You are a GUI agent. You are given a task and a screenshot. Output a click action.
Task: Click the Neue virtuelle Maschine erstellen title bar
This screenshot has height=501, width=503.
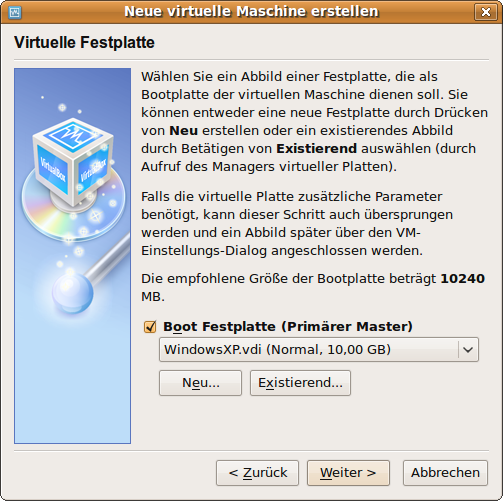point(251,12)
